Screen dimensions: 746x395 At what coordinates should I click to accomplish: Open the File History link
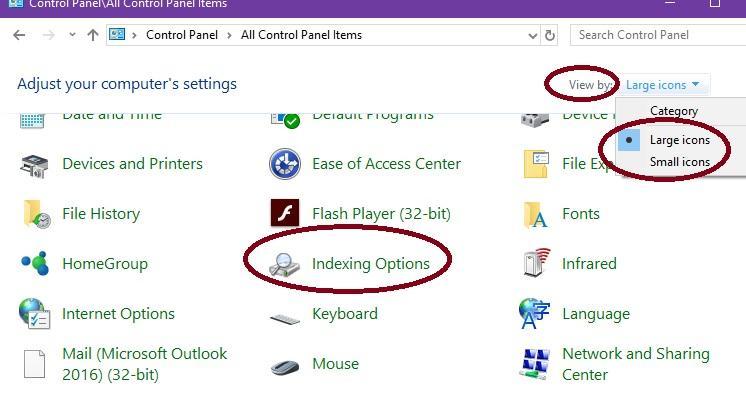[101, 214]
